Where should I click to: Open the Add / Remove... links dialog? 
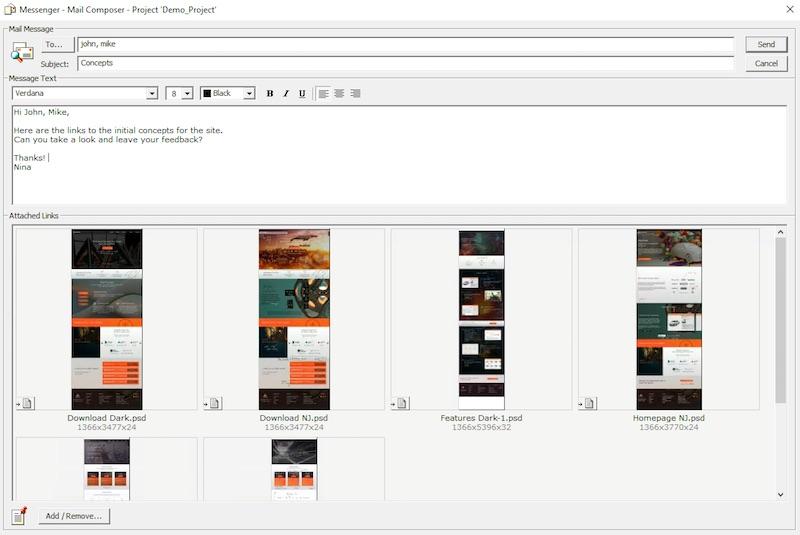tap(75, 516)
